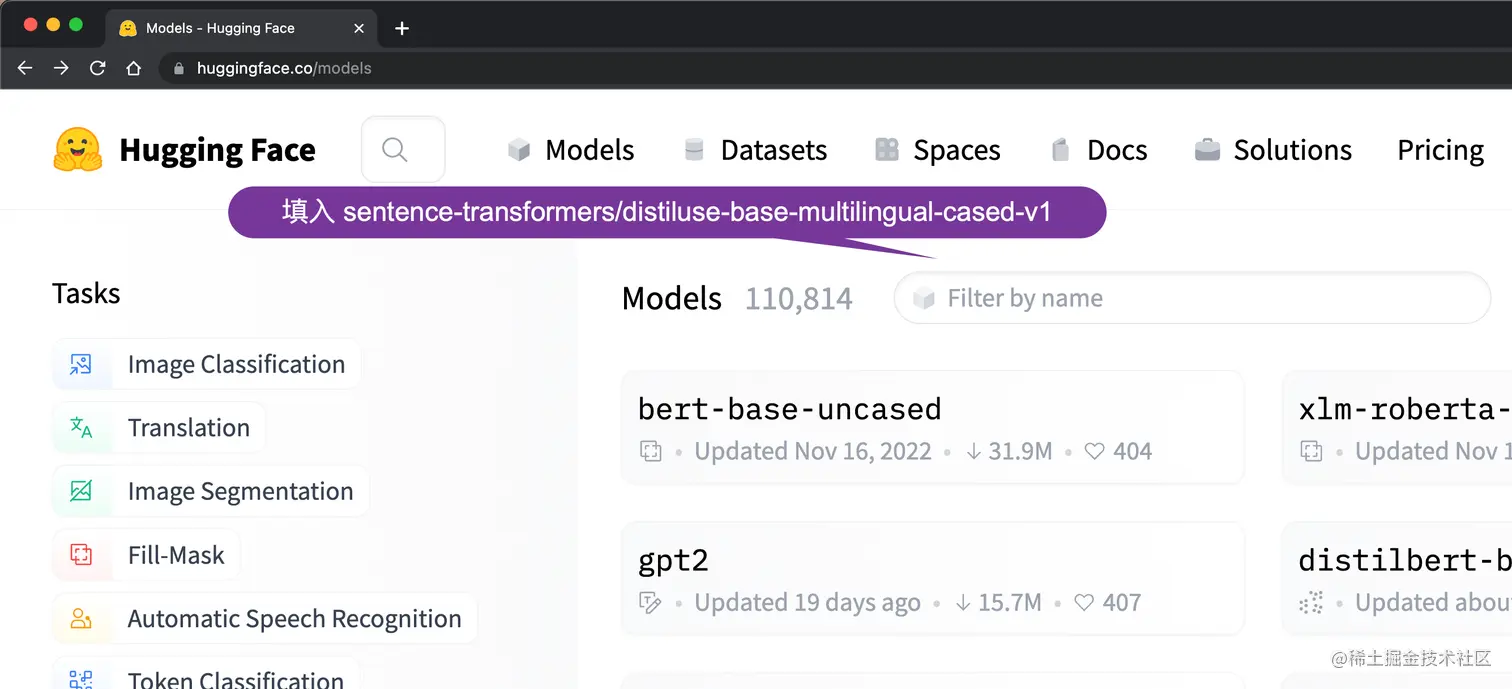
Task: Open the Models navigation item
Action: (571, 150)
